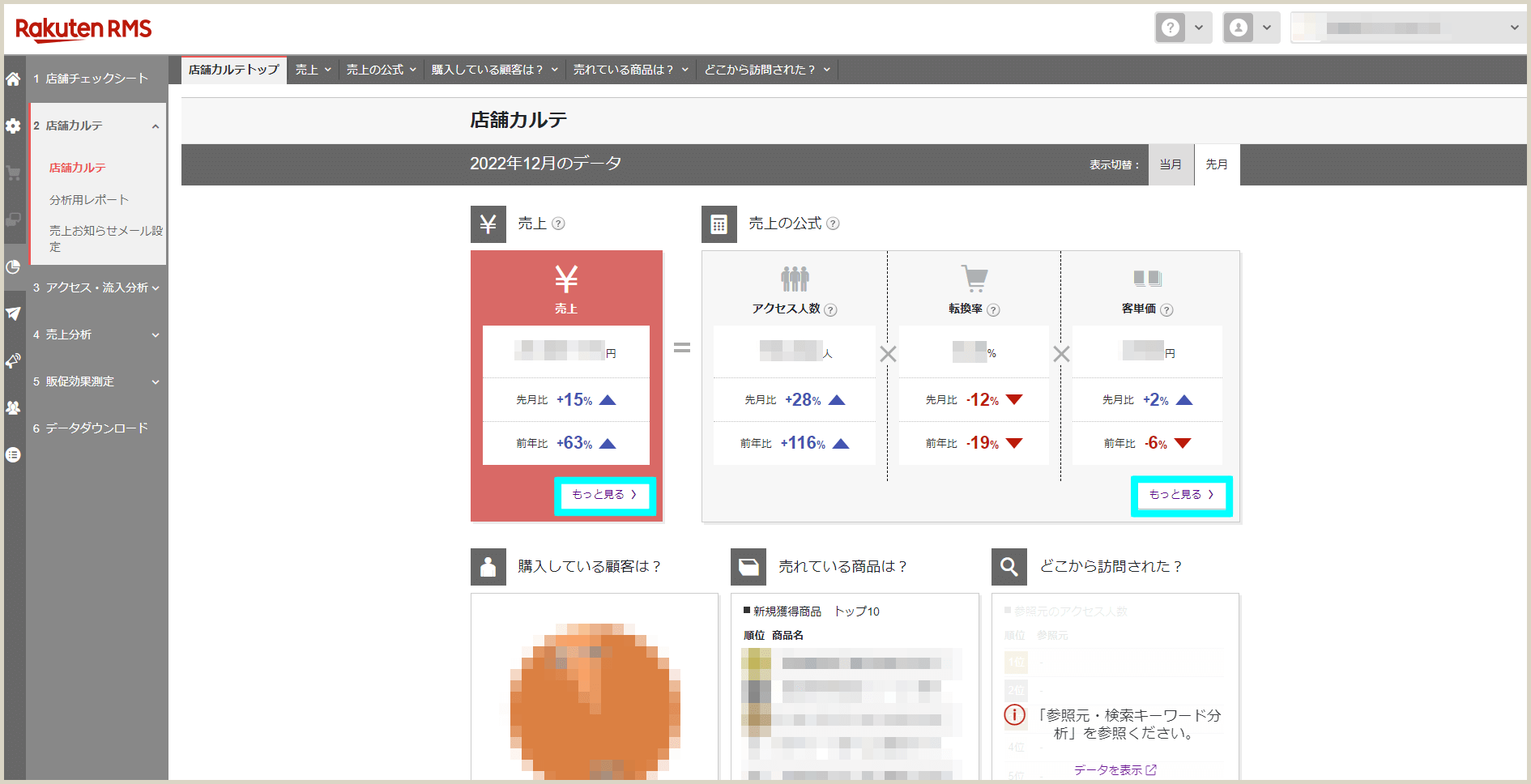Screen dimensions: 1531x784
Task: Click the help icon next to アクセス人数
Action: click(x=830, y=309)
